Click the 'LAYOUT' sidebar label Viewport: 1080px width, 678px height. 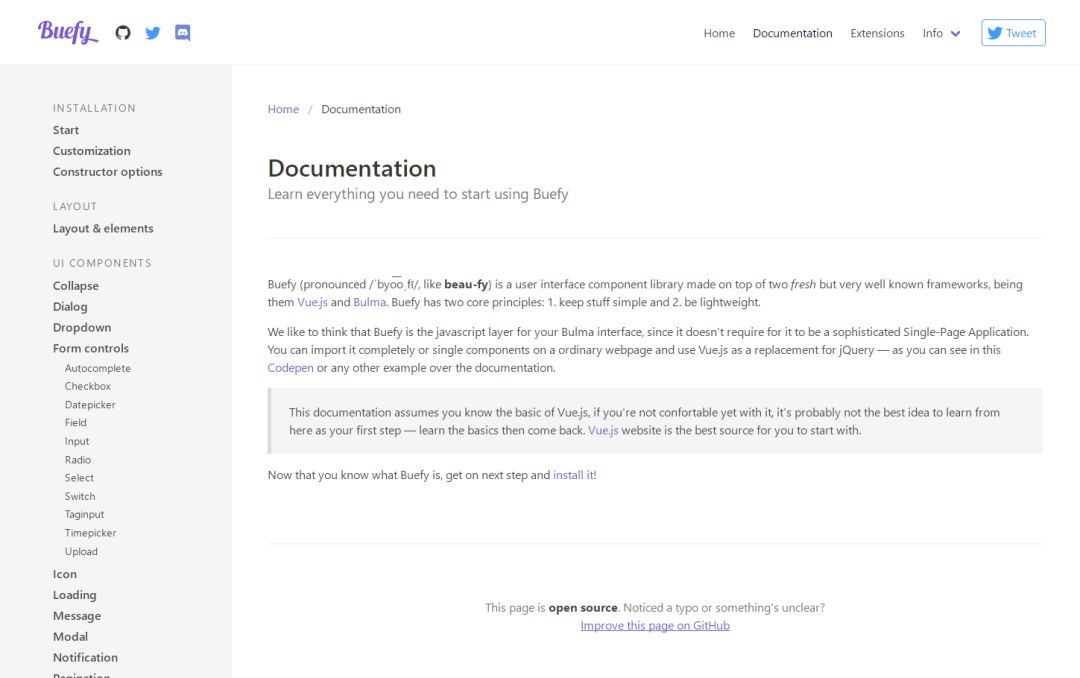(x=74, y=206)
